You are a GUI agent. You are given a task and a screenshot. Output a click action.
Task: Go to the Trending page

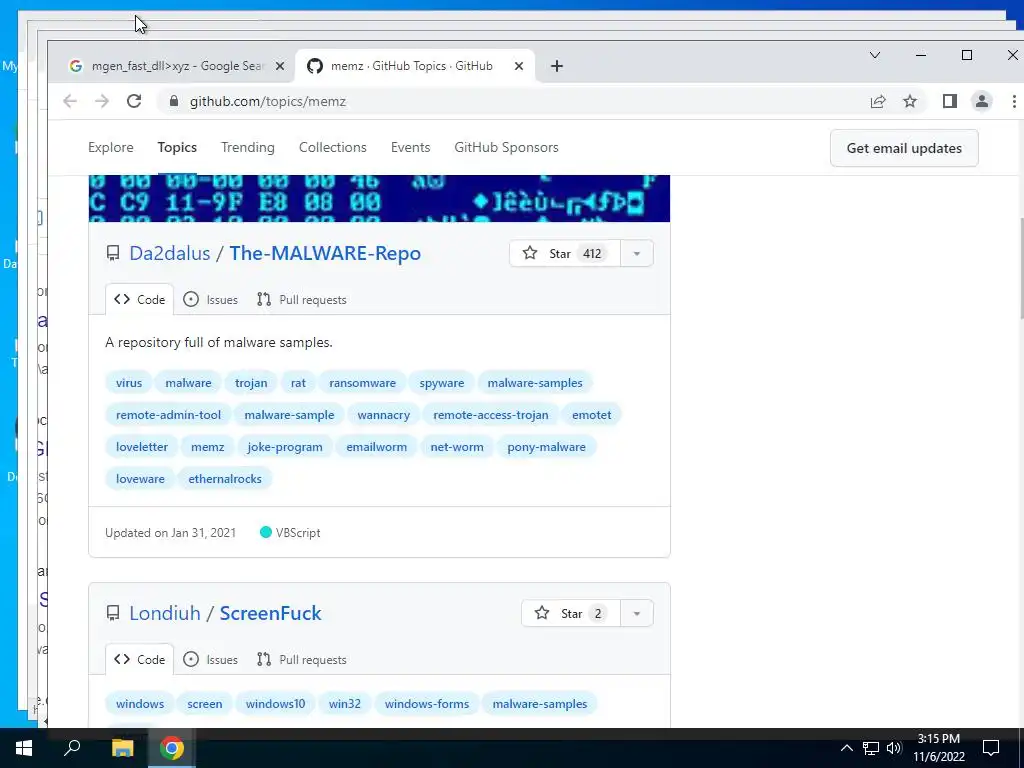(x=248, y=148)
